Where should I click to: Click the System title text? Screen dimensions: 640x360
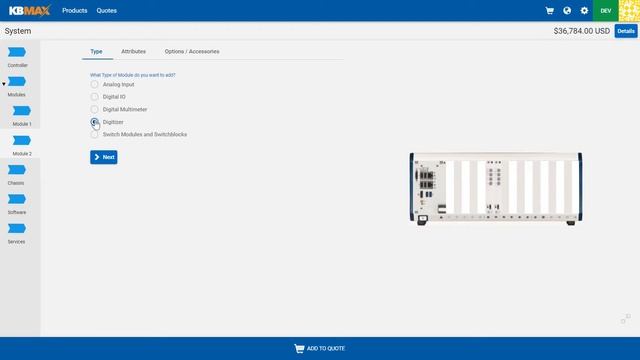[x=18, y=31]
